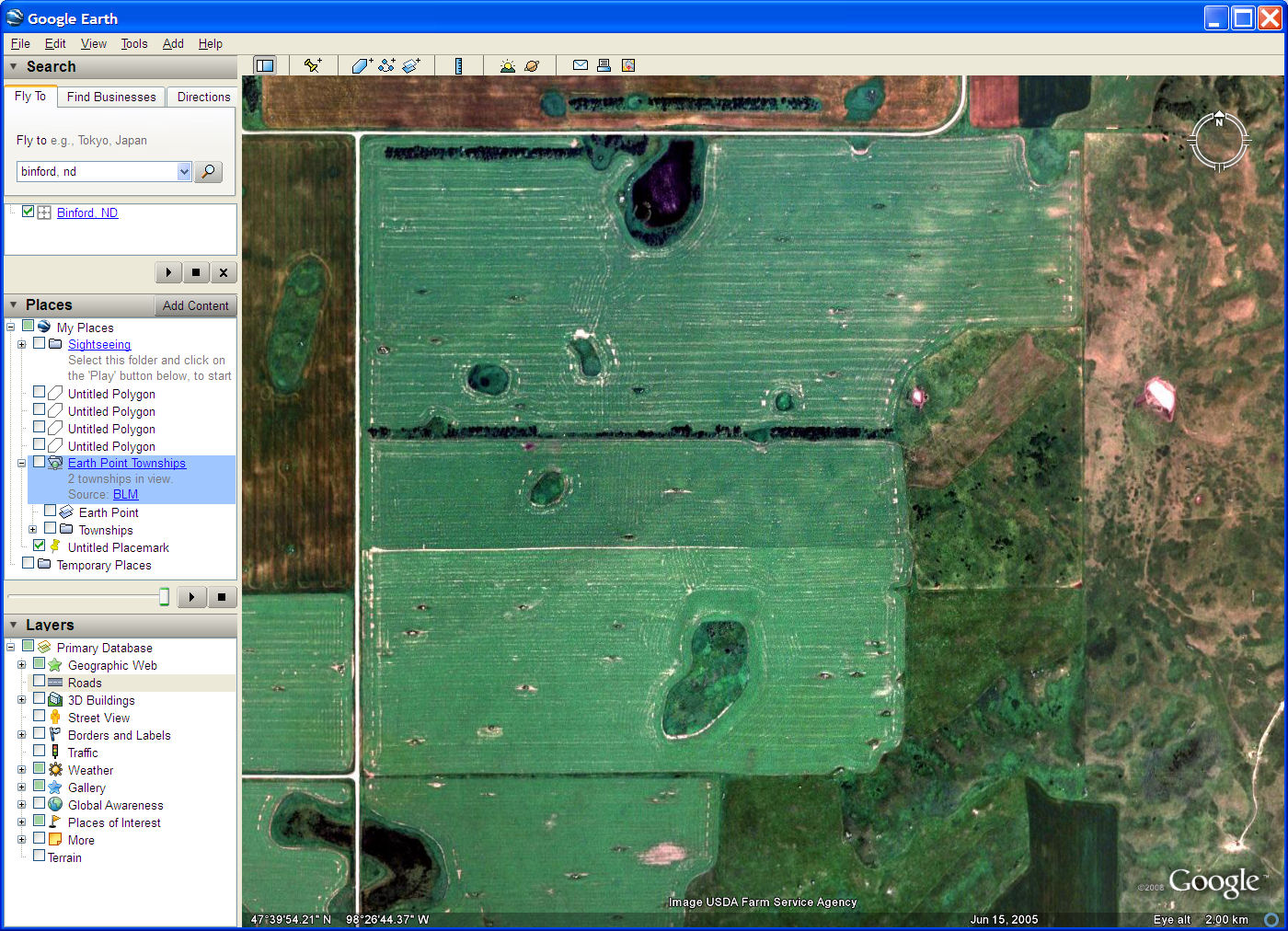
Task: Enable the Sightseeing folder checkbox
Action: click(x=39, y=343)
